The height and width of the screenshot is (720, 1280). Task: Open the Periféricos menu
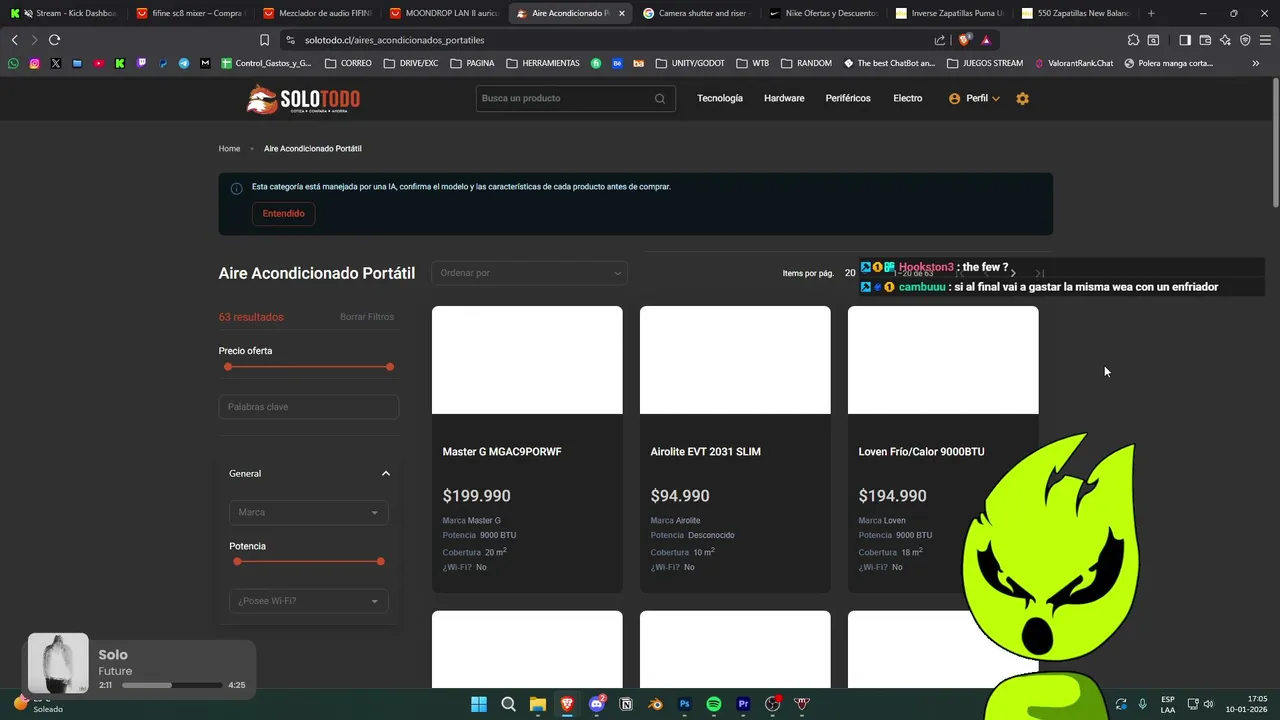[848, 98]
